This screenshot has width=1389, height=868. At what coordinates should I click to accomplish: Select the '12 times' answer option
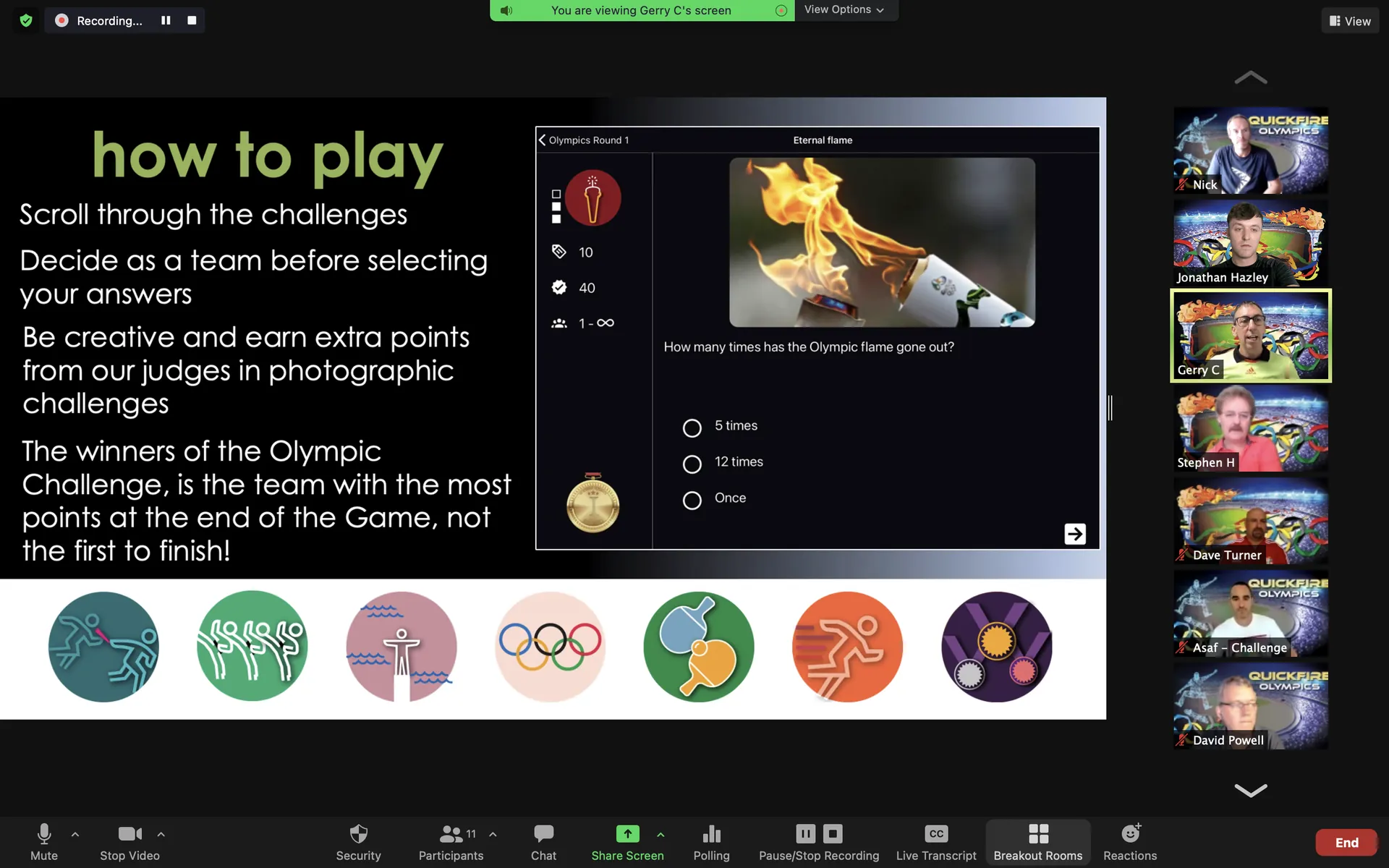pyautogui.click(x=692, y=464)
